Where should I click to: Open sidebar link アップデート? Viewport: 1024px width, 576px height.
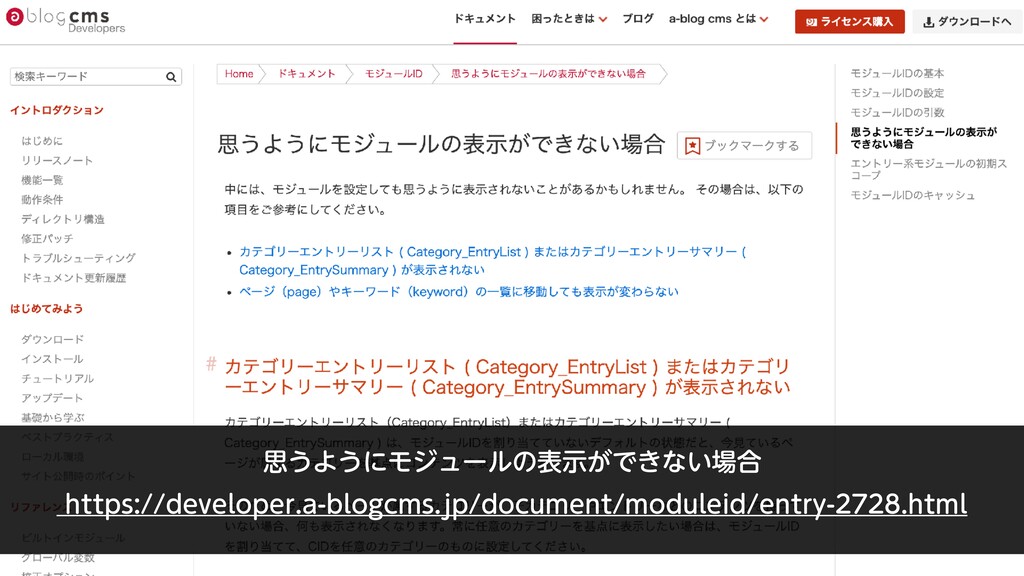[52, 398]
